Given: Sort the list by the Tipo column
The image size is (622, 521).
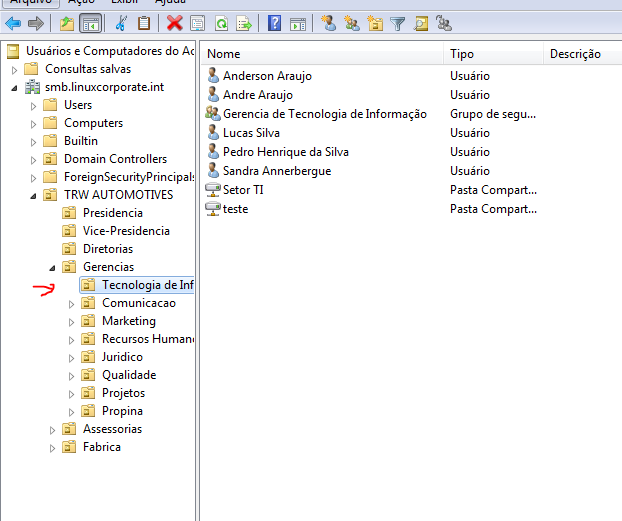Looking at the screenshot, I should [493, 54].
